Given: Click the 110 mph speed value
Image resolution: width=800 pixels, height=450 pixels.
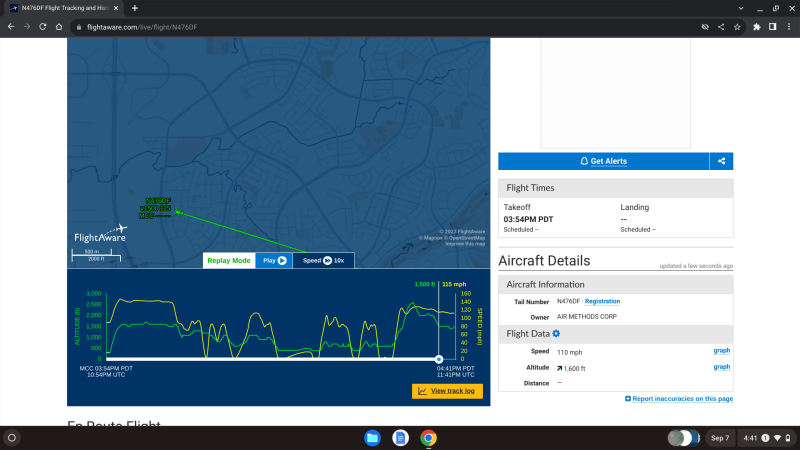Looking at the screenshot, I should point(569,353).
